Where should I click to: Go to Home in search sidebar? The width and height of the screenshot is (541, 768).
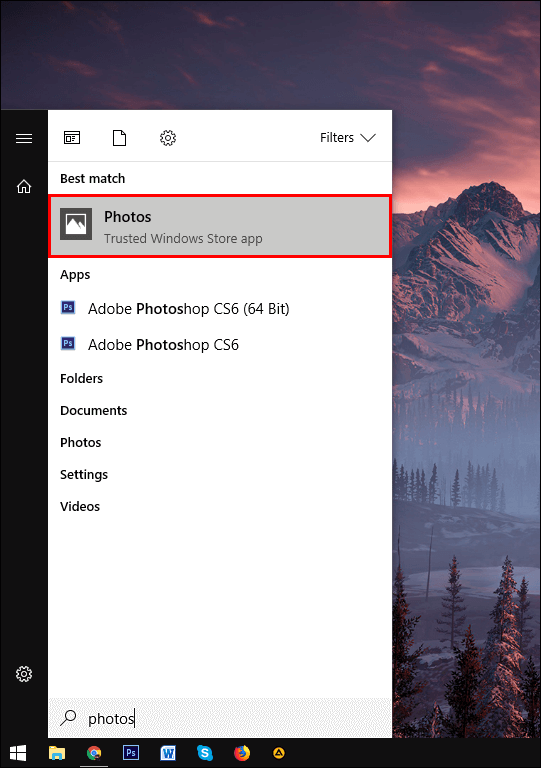pyautogui.click(x=24, y=186)
